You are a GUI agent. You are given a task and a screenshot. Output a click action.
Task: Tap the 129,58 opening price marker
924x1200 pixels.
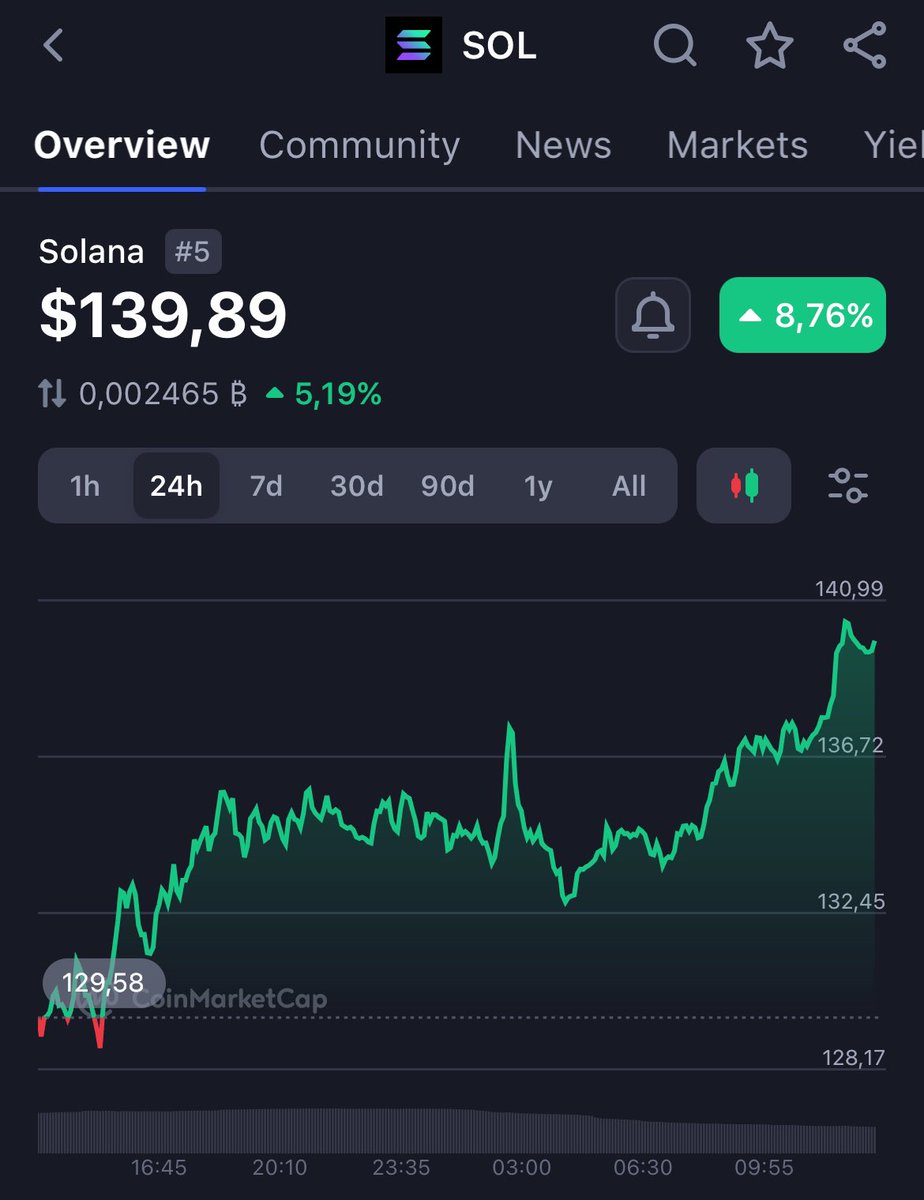pos(104,983)
